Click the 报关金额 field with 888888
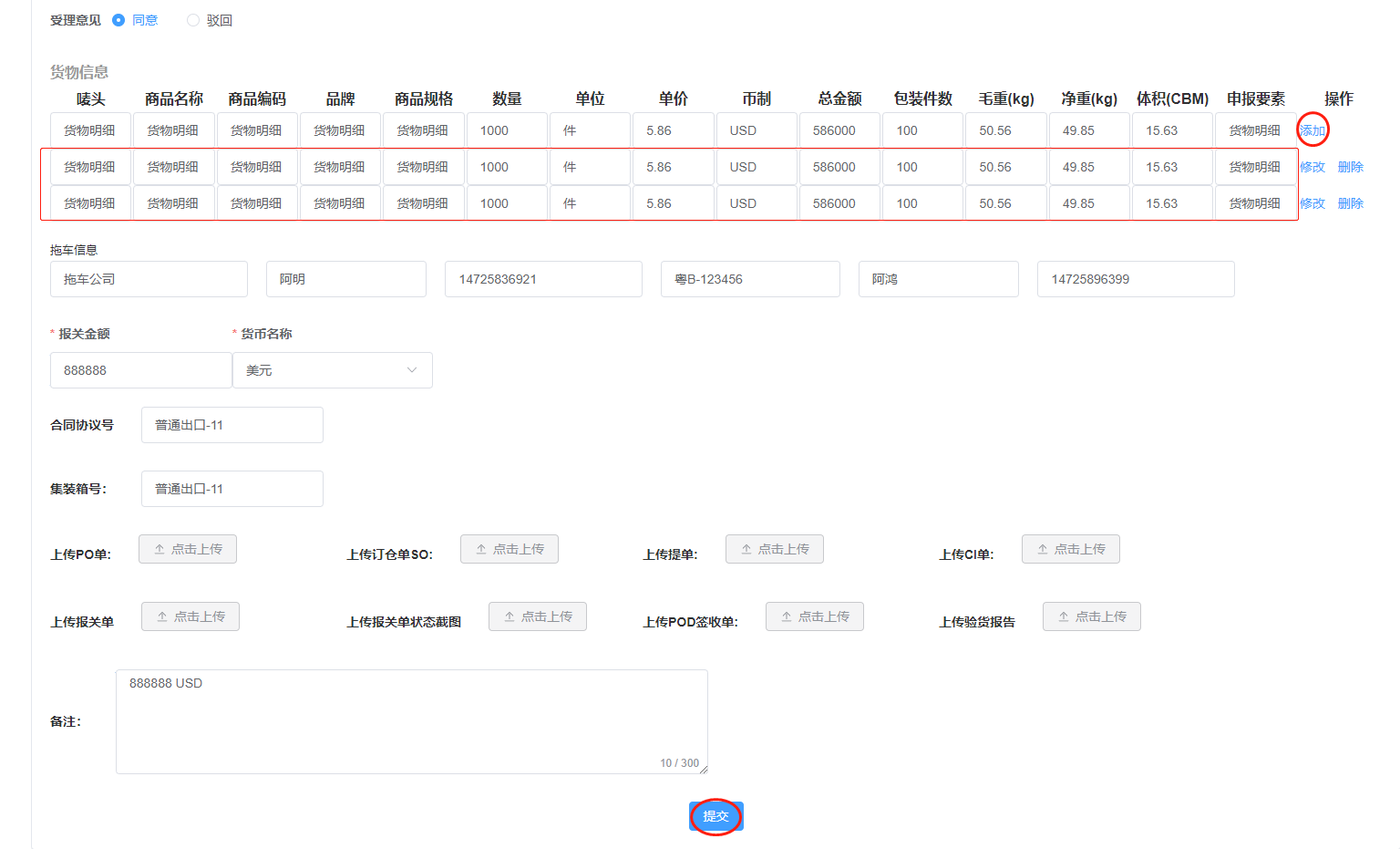This screenshot has width=1400, height=849. click(141, 370)
